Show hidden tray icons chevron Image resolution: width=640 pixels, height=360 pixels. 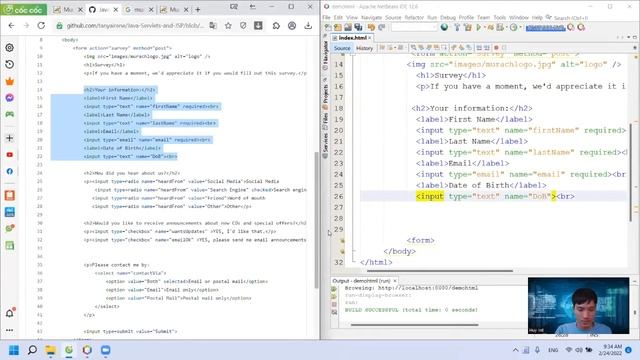(x=516, y=350)
